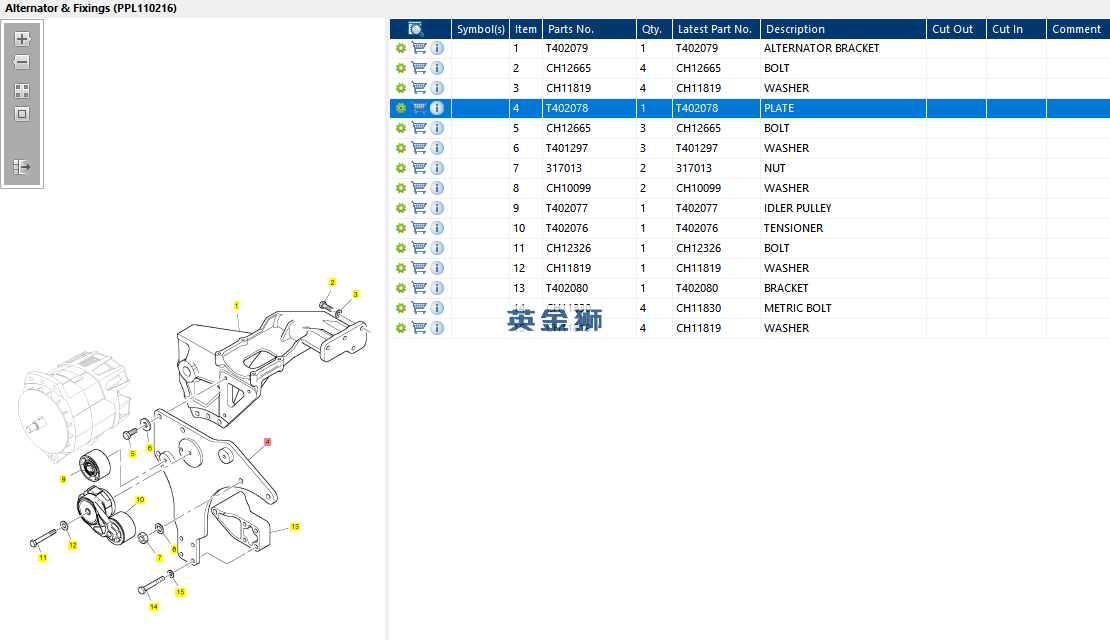Click the Parts No. column header
The height and width of the screenshot is (640, 1110).
point(589,29)
